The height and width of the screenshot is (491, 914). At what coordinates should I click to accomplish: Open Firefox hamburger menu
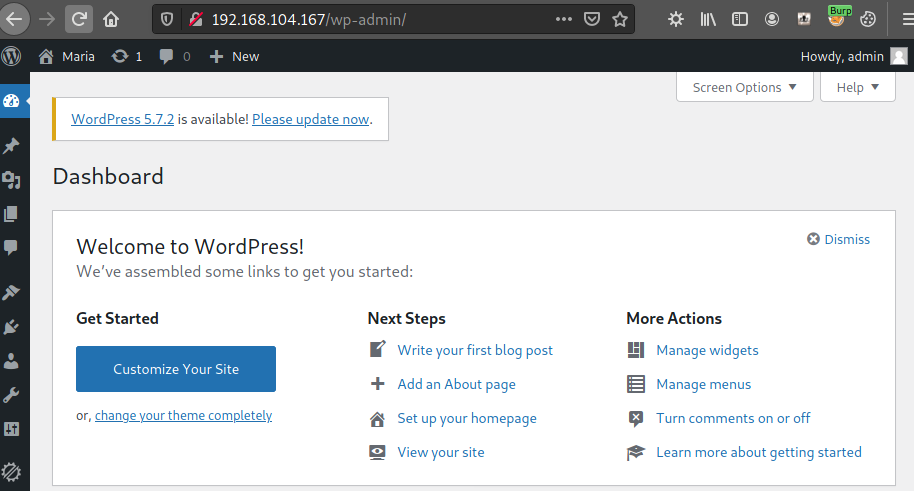907,19
